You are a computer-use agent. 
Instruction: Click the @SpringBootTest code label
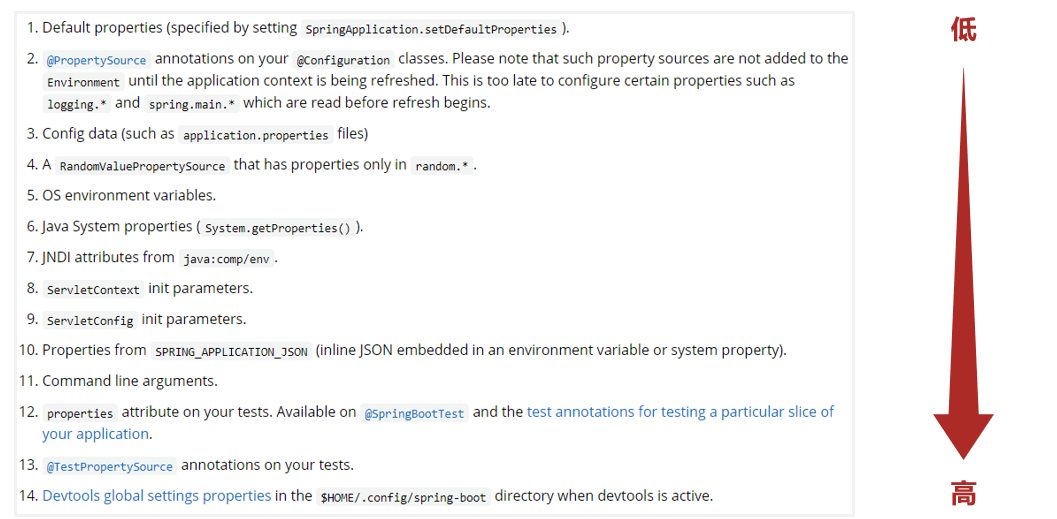[x=414, y=413]
